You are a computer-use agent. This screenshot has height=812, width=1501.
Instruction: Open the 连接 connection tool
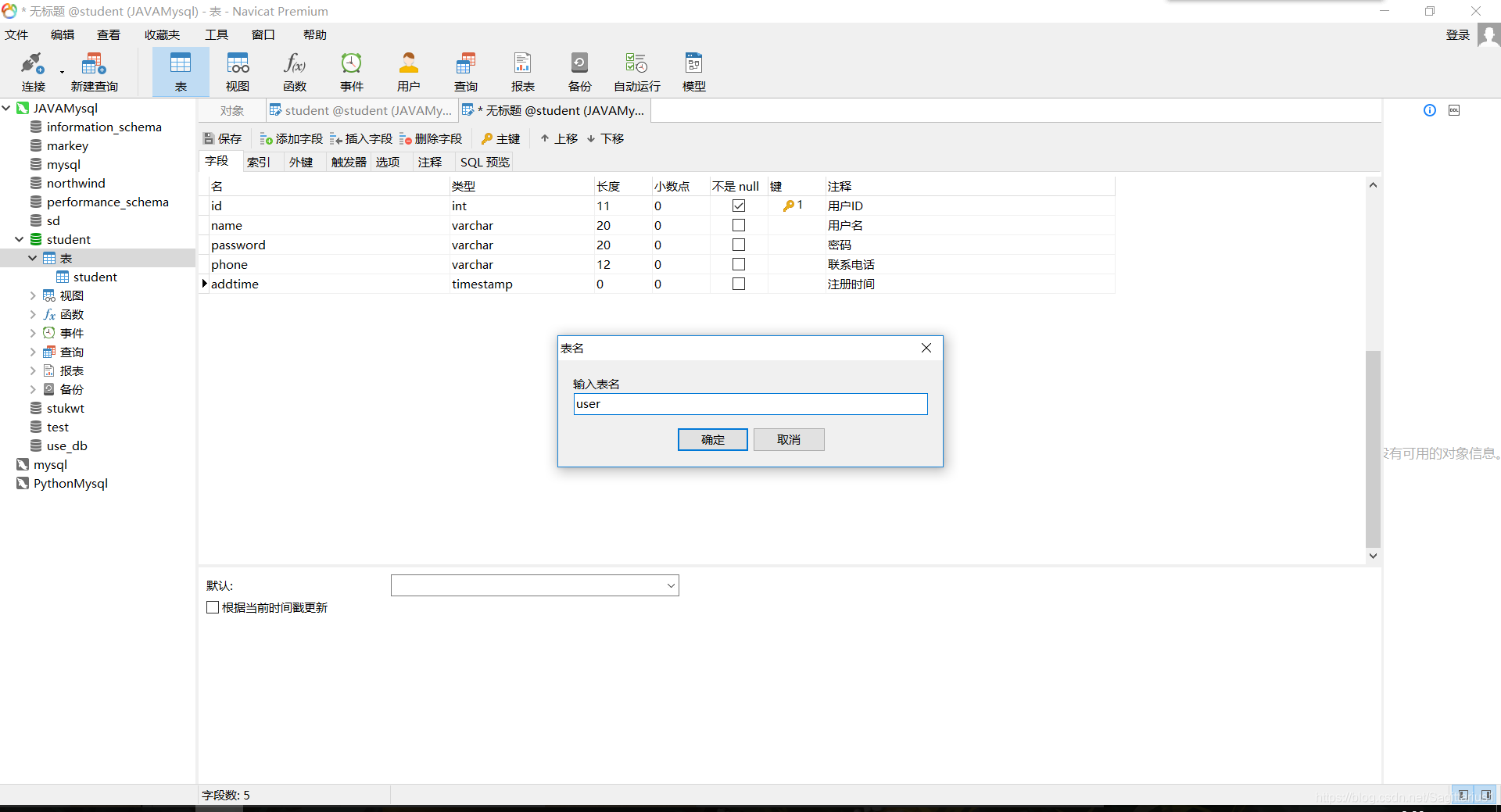pos(33,72)
